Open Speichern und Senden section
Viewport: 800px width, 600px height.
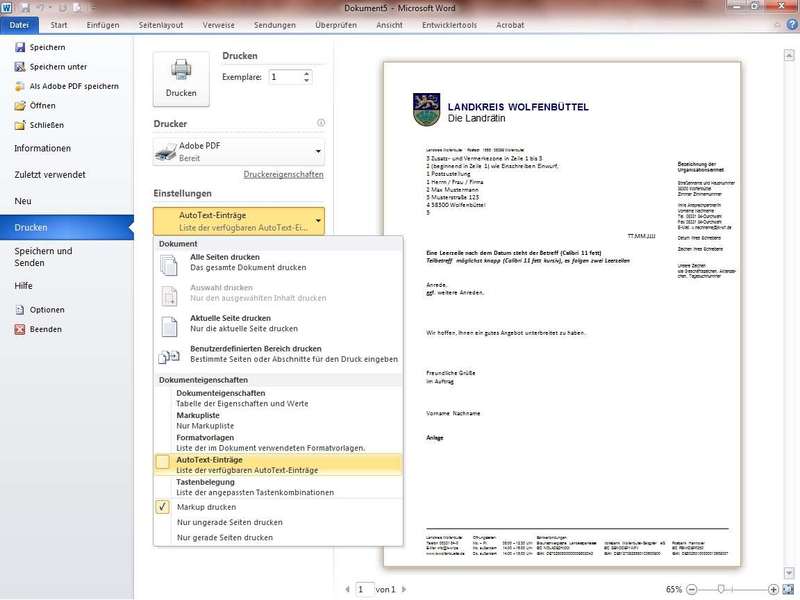43,257
